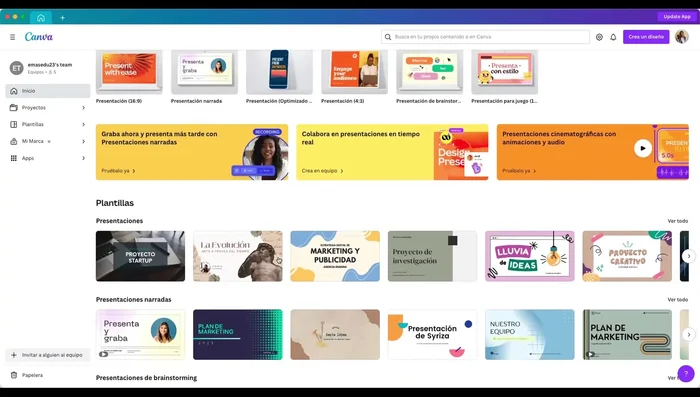Click the search magnifier icon
700x397 pixels.
pos(388,37)
